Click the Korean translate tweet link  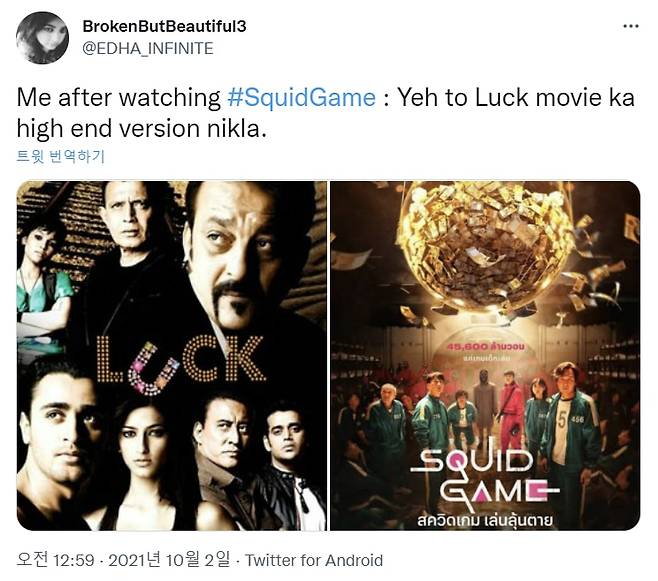(60, 156)
